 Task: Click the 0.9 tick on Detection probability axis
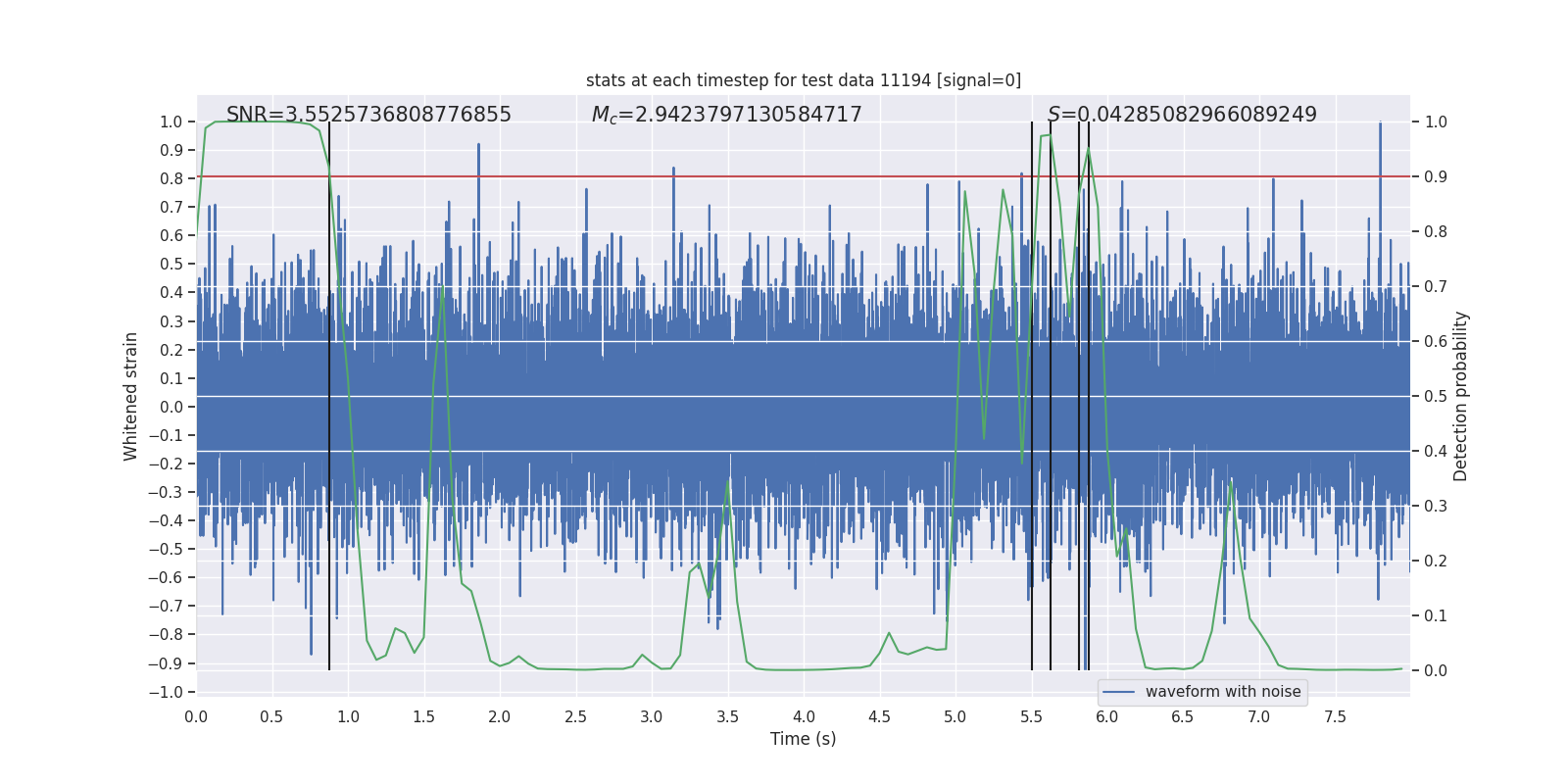(x=1436, y=176)
